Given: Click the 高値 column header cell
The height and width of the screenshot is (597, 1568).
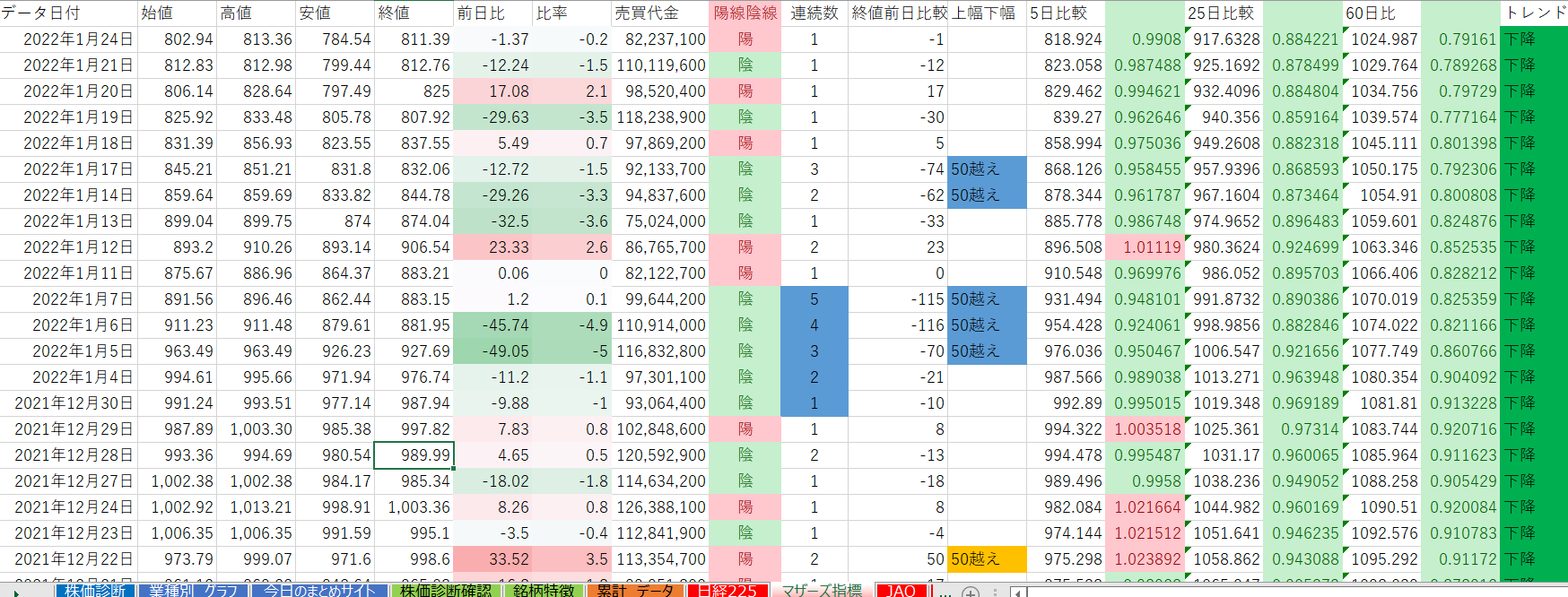Looking at the screenshot, I should click(x=257, y=13).
